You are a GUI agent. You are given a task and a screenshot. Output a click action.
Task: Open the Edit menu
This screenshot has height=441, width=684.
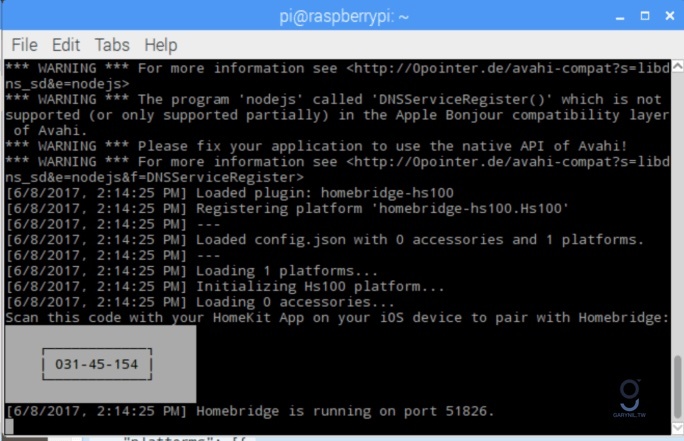pos(66,45)
